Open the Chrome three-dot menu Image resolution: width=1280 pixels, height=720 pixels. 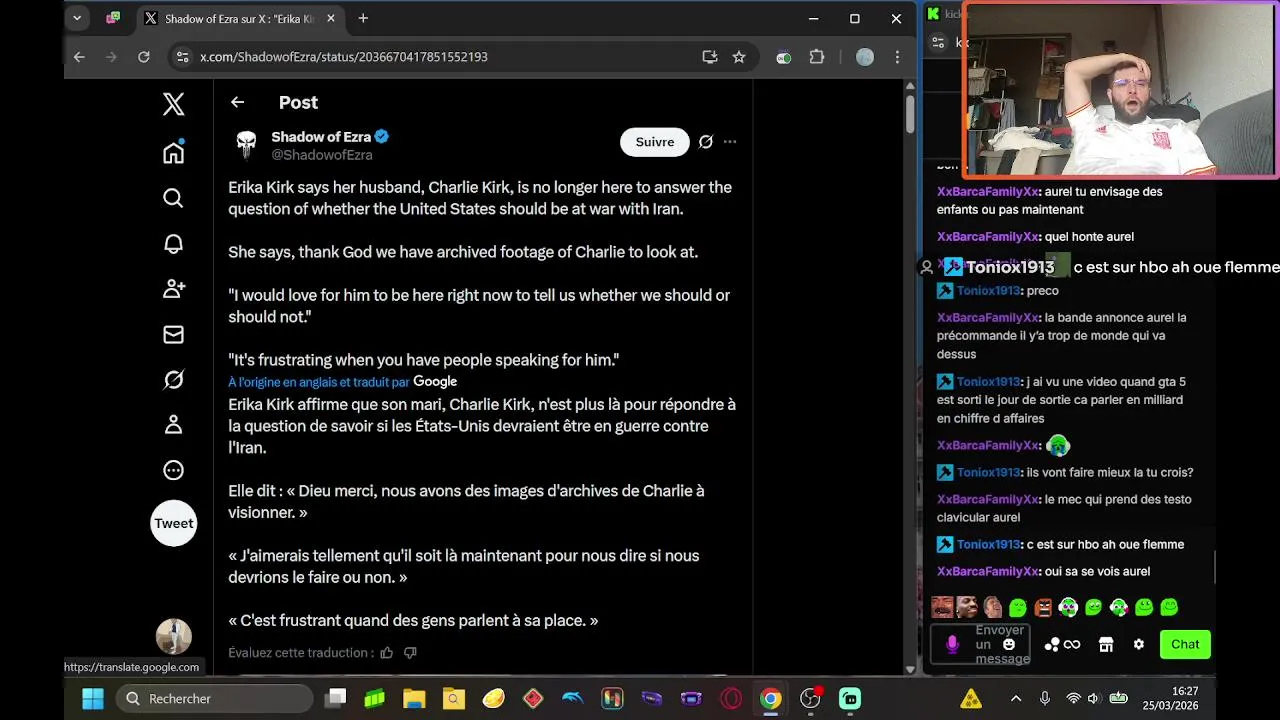point(897,57)
